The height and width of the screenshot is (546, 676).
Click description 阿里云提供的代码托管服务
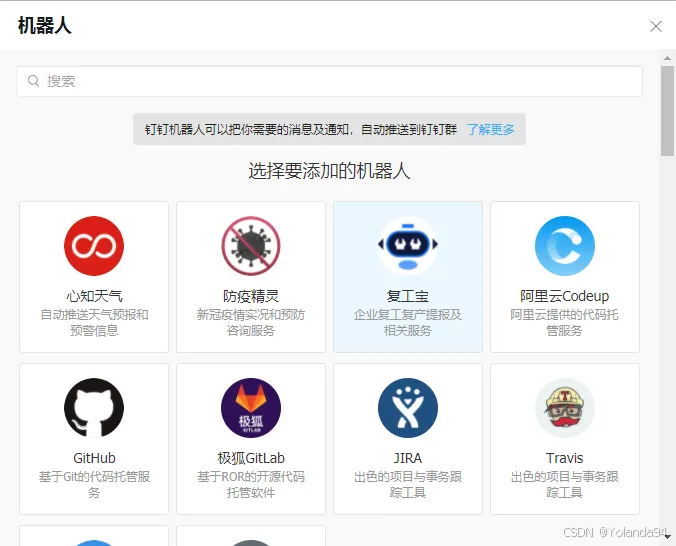click(565, 323)
